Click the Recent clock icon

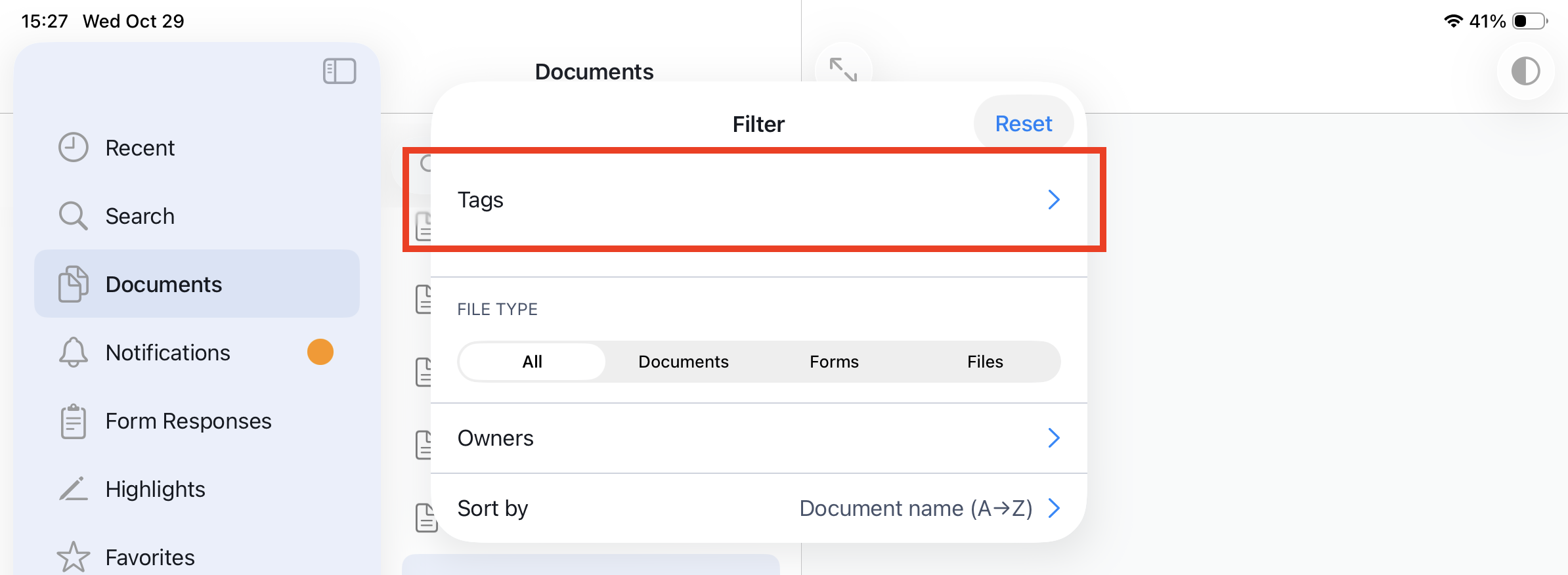pyautogui.click(x=73, y=148)
